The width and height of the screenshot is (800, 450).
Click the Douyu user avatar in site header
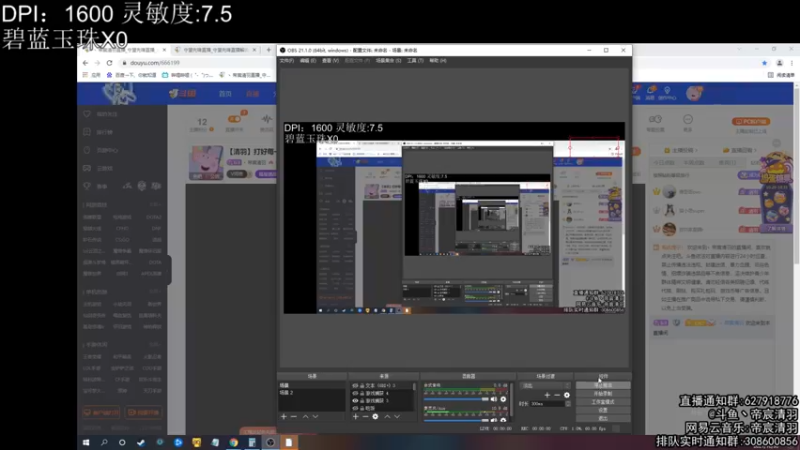(x=694, y=93)
